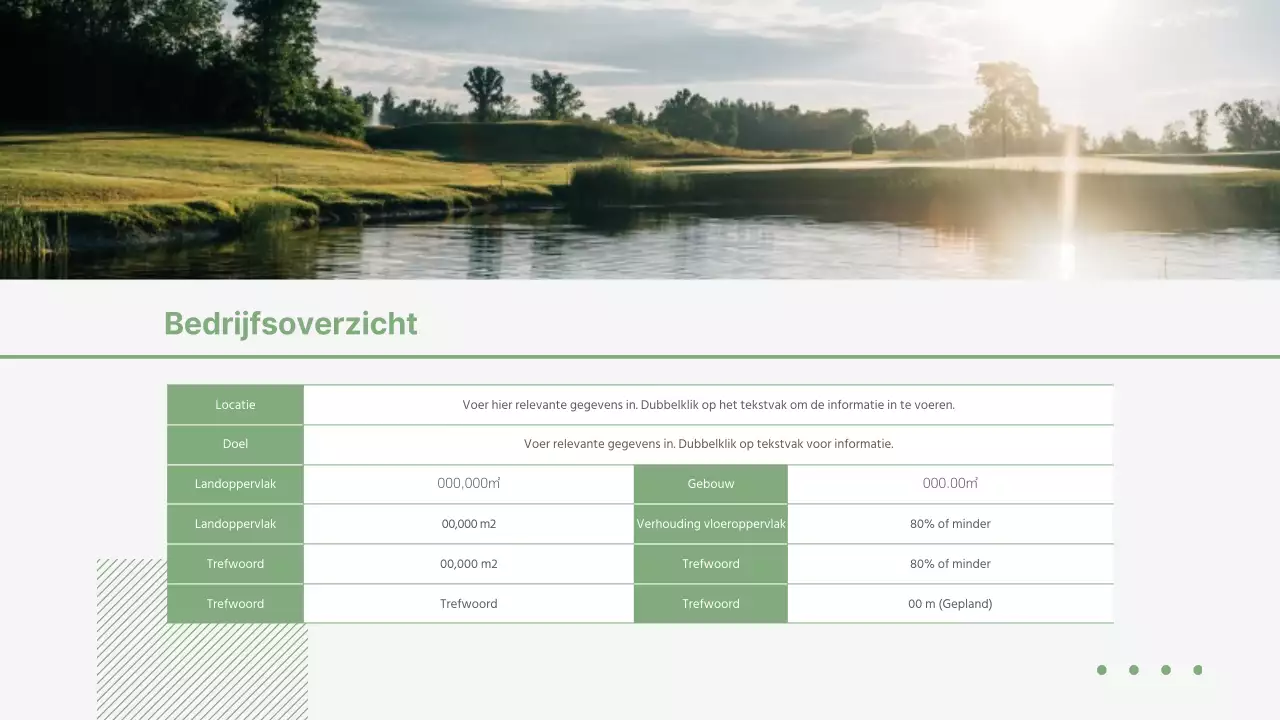This screenshot has width=1280, height=720.
Task: Select the '80% of minder' value cell
Action: click(x=951, y=523)
